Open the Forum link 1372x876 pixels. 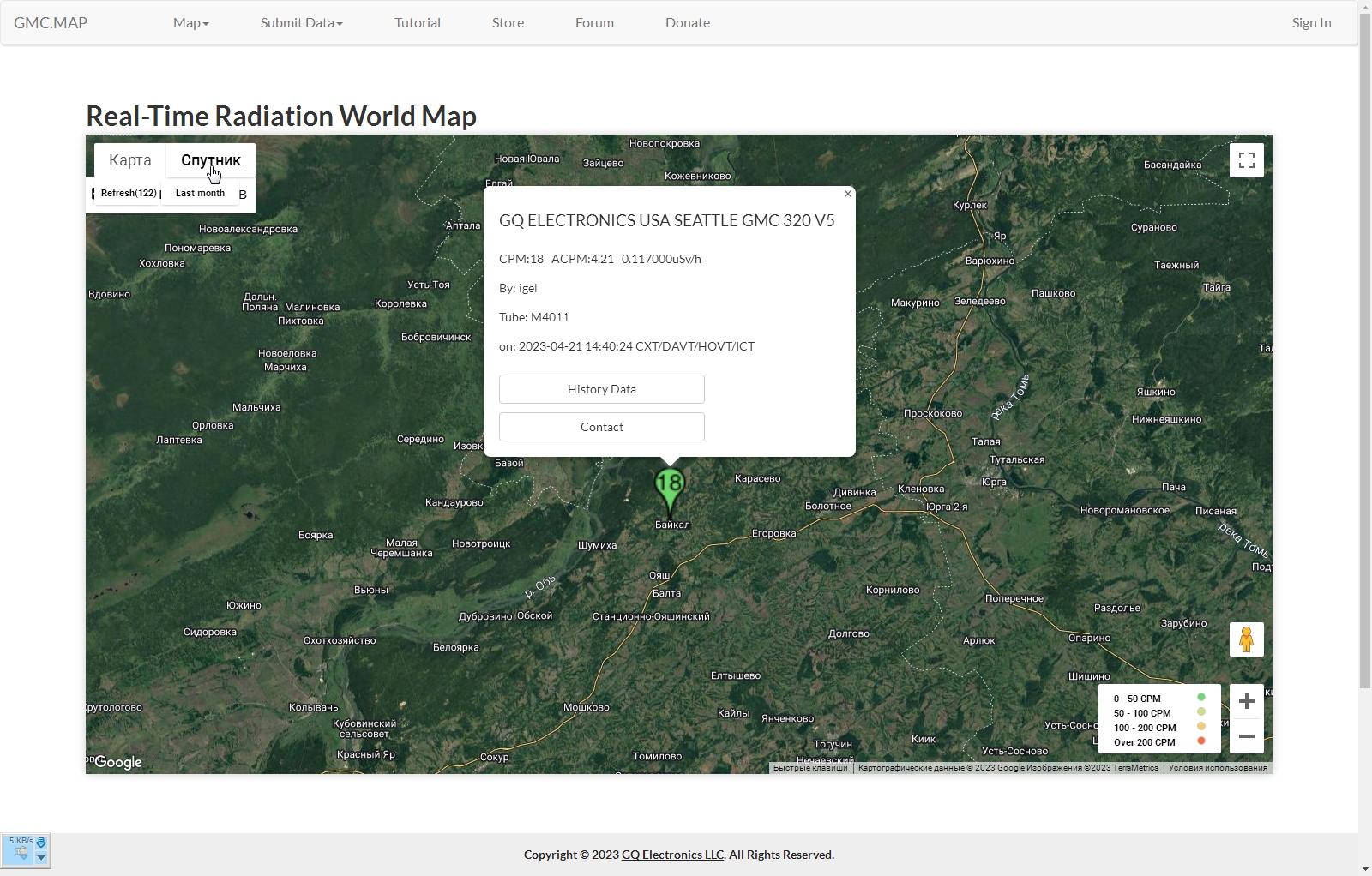click(x=594, y=23)
